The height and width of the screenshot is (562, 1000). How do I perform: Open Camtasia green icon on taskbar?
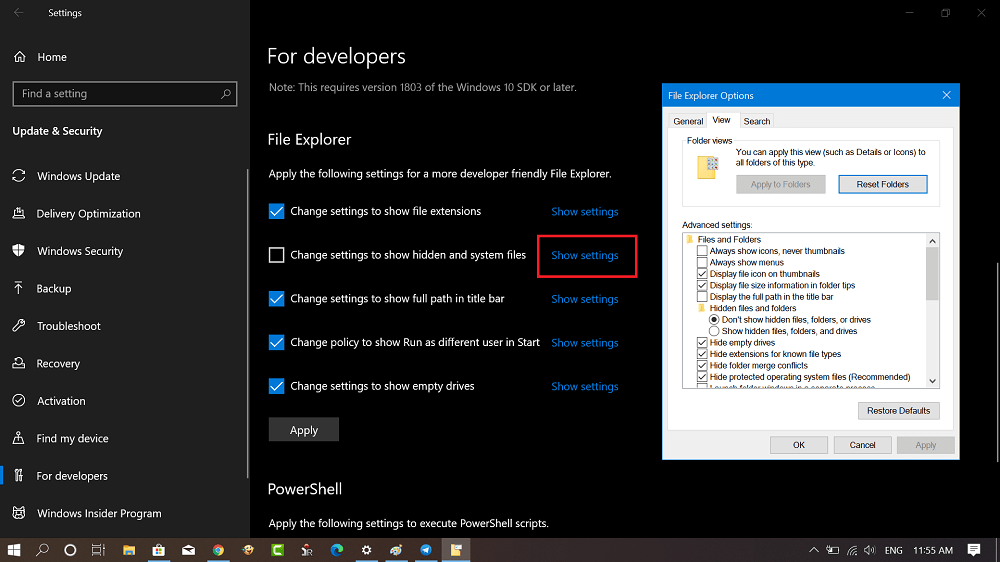point(277,550)
